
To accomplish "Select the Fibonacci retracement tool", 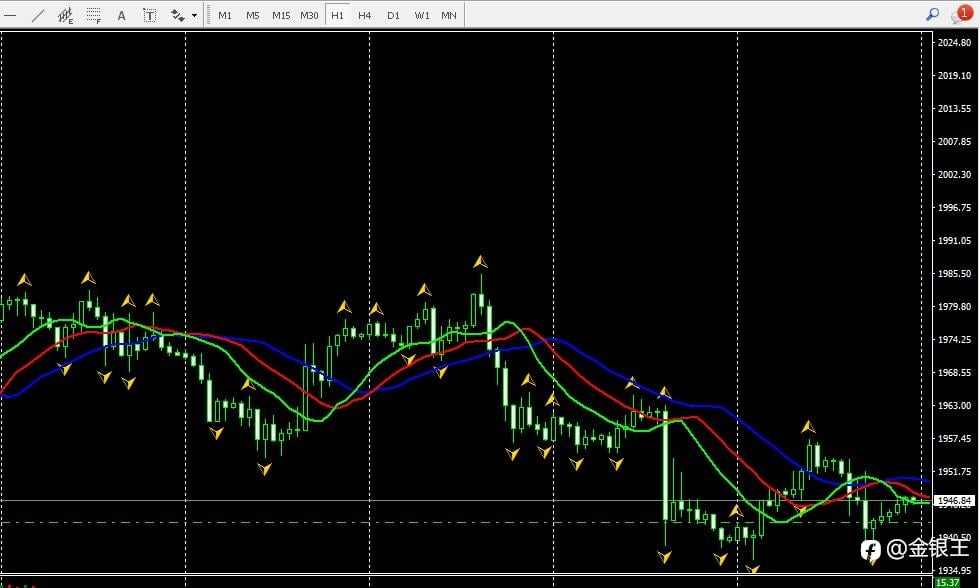I will coord(94,16).
